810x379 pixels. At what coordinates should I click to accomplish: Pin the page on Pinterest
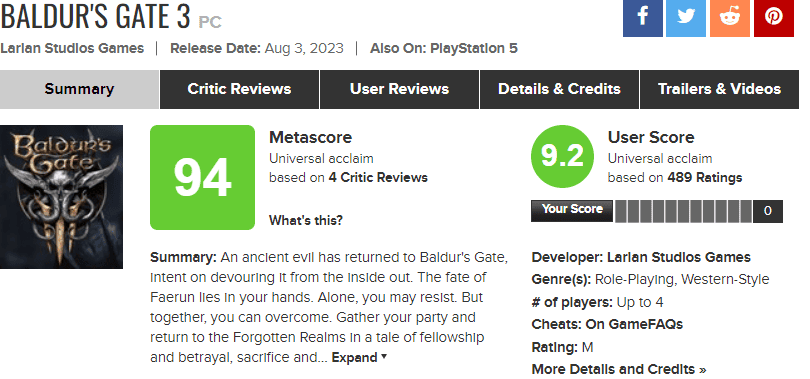pos(774,18)
